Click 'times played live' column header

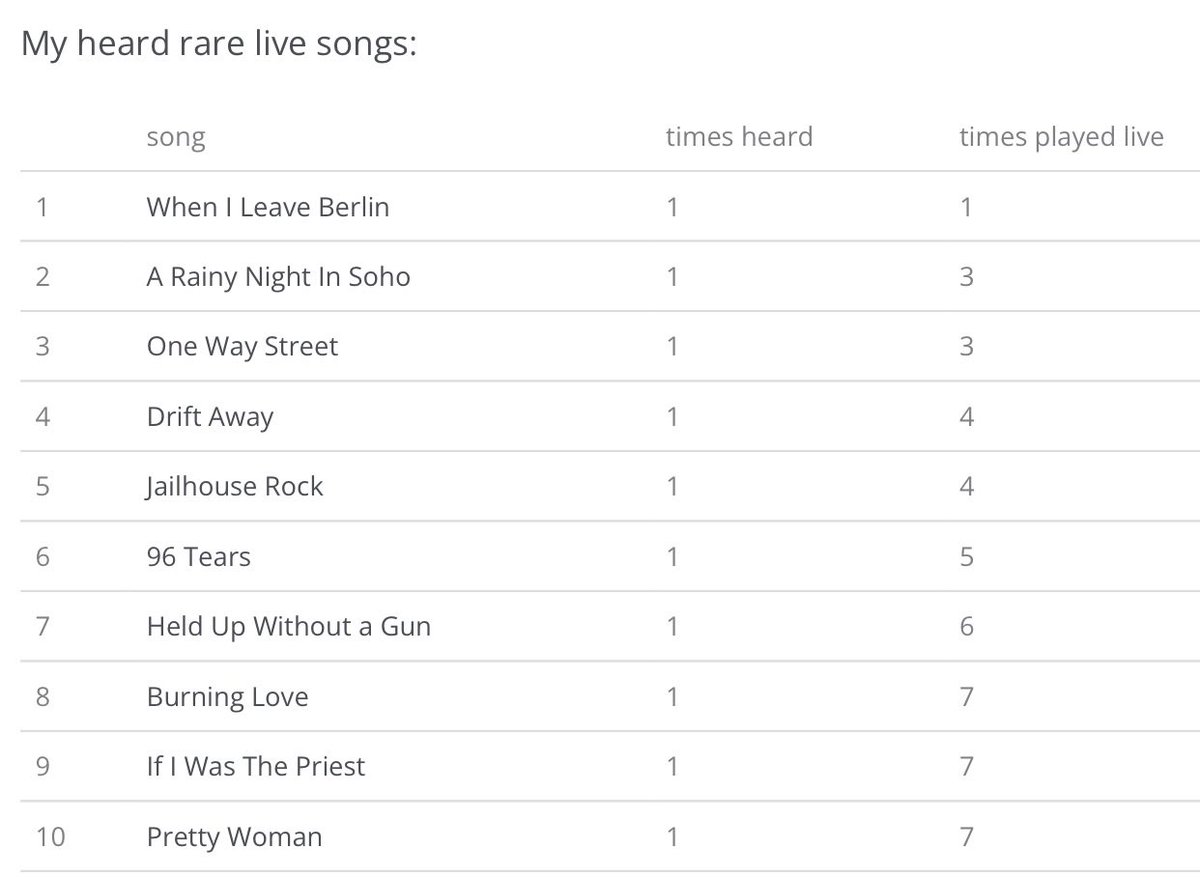pyautogui.click(x=1060, y=137)
